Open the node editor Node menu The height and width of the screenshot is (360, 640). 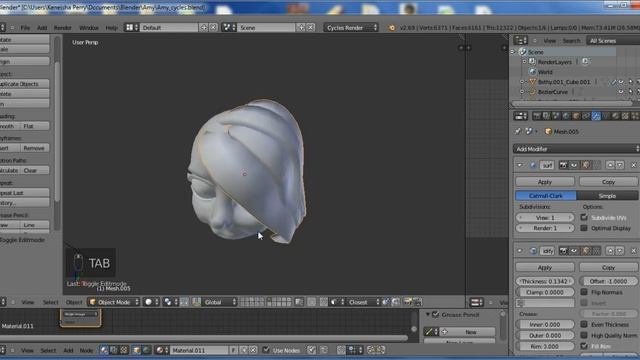86,350
